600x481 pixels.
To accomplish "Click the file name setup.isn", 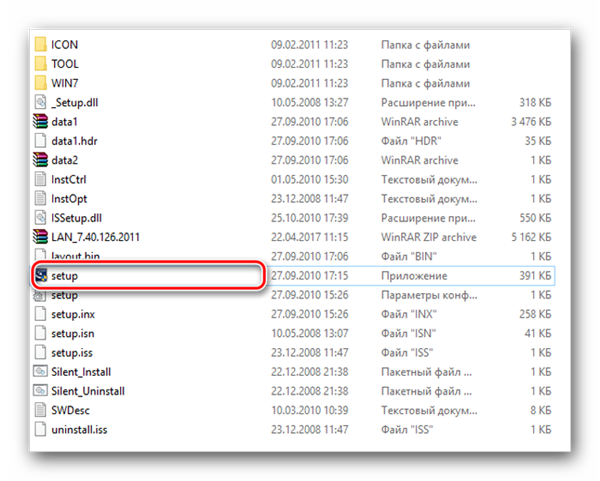I will tap(73, 333).
